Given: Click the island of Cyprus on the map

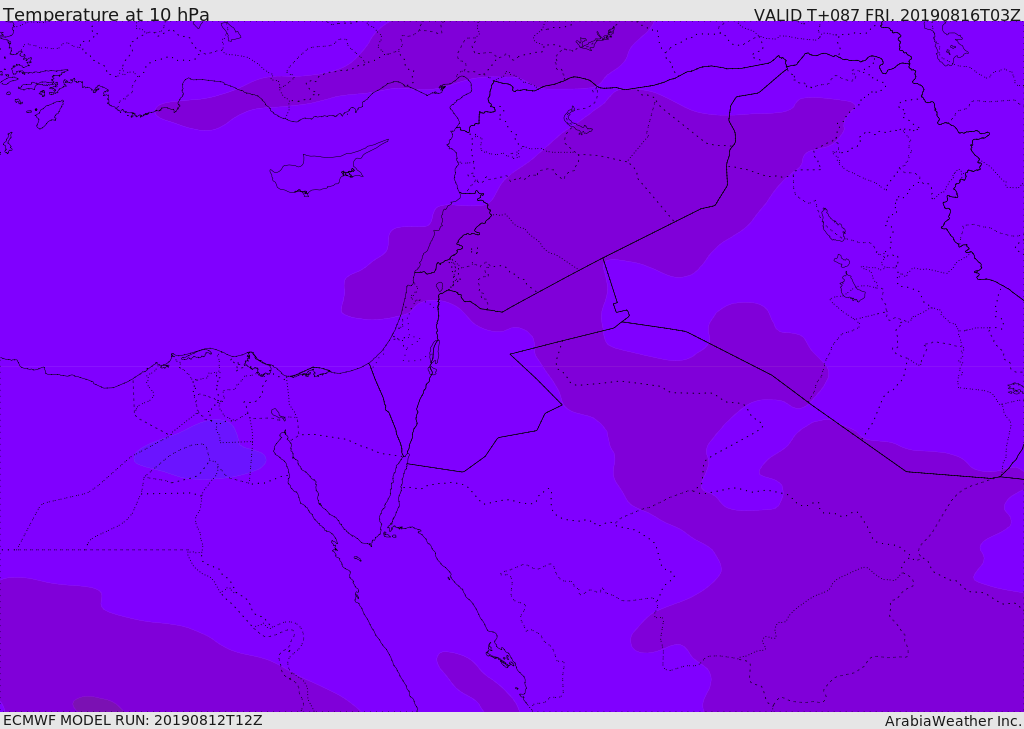Looking at the screenshot, I should click(x=327, y=169).
